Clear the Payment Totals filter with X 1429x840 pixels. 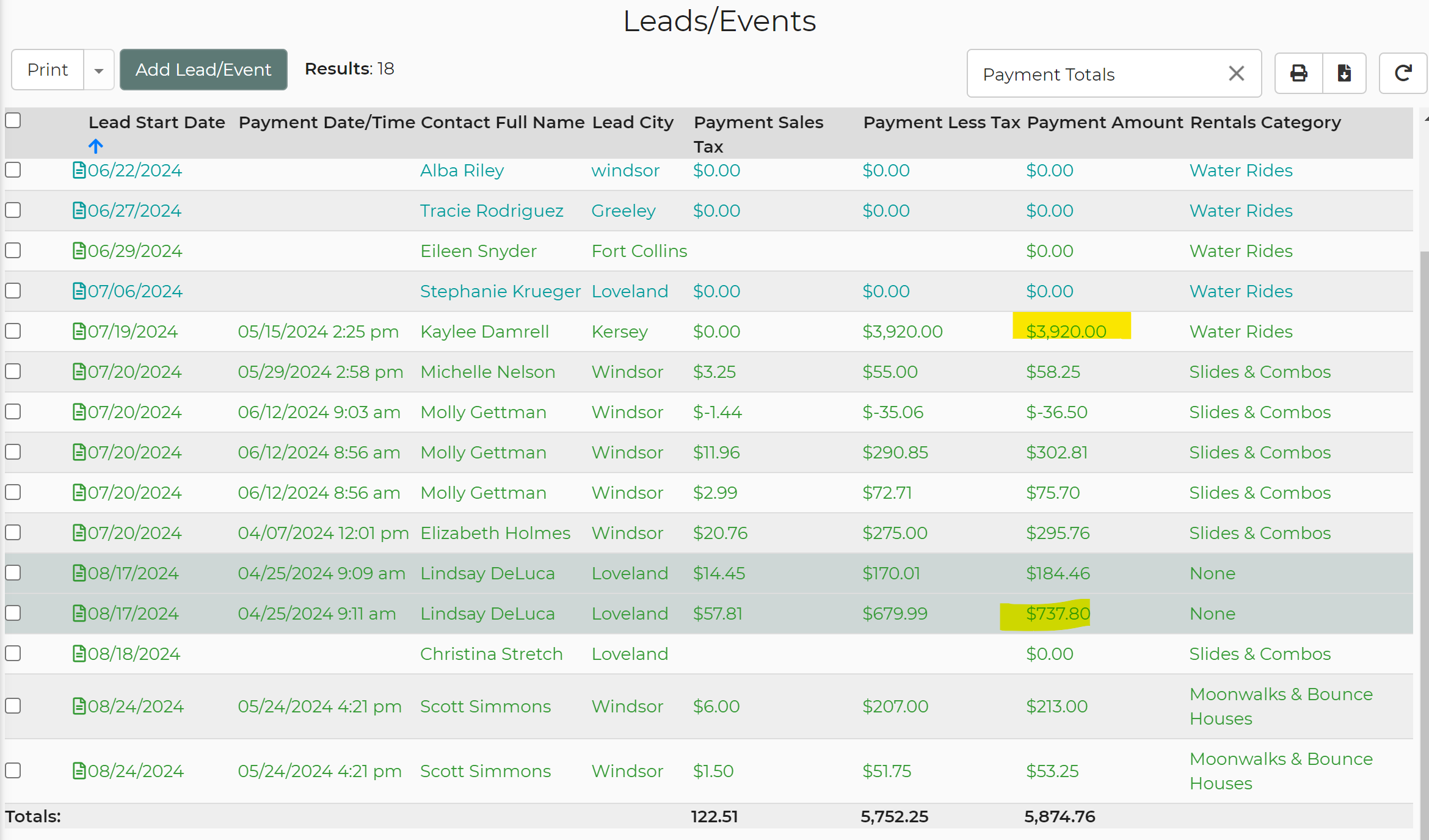pyautogui.click(x=1236, y=74)
